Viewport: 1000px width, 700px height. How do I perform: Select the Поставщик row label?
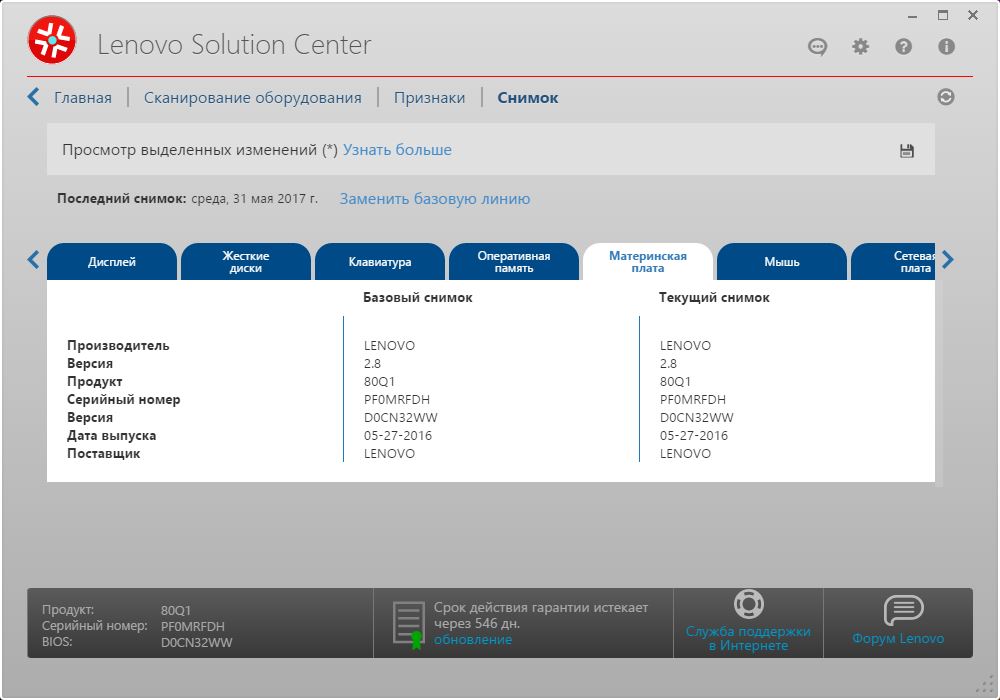coord(103,454)
